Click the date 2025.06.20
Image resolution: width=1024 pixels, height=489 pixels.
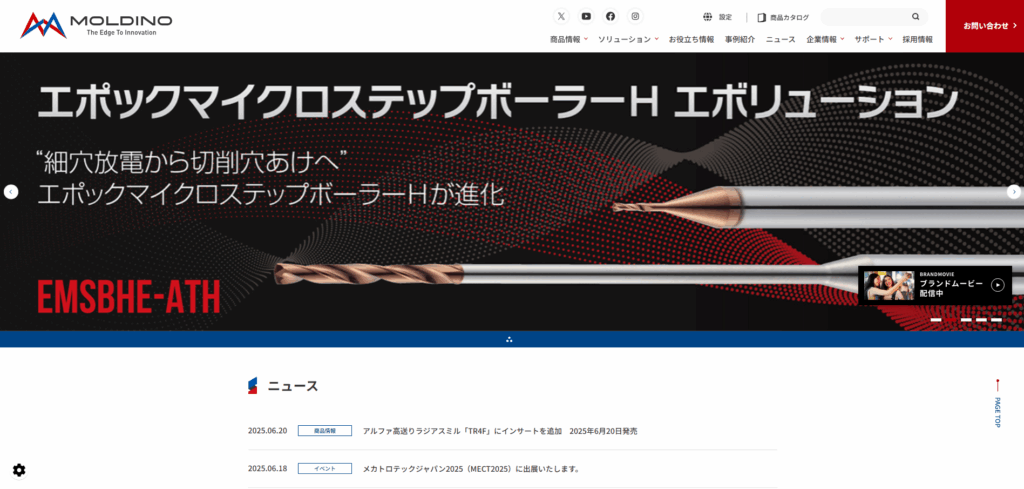tap(268, 431)
